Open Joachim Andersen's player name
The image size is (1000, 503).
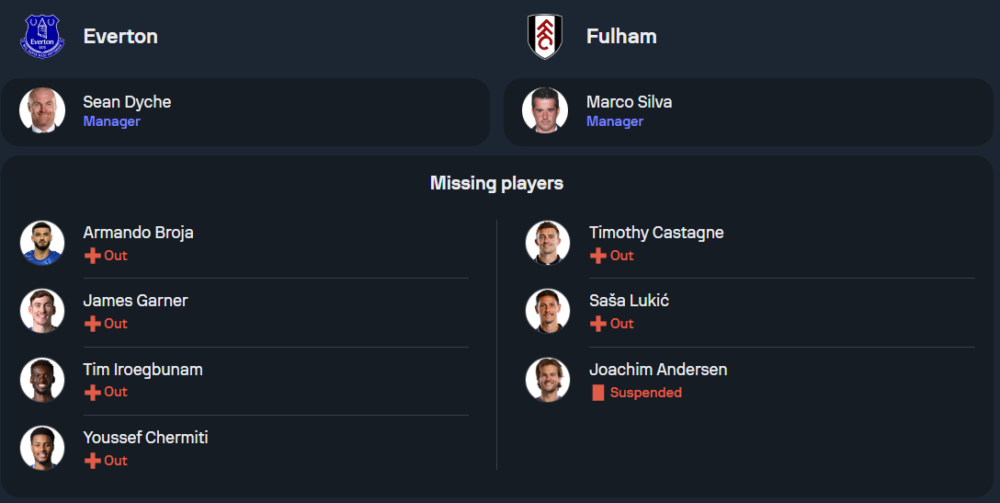point(658,370)
